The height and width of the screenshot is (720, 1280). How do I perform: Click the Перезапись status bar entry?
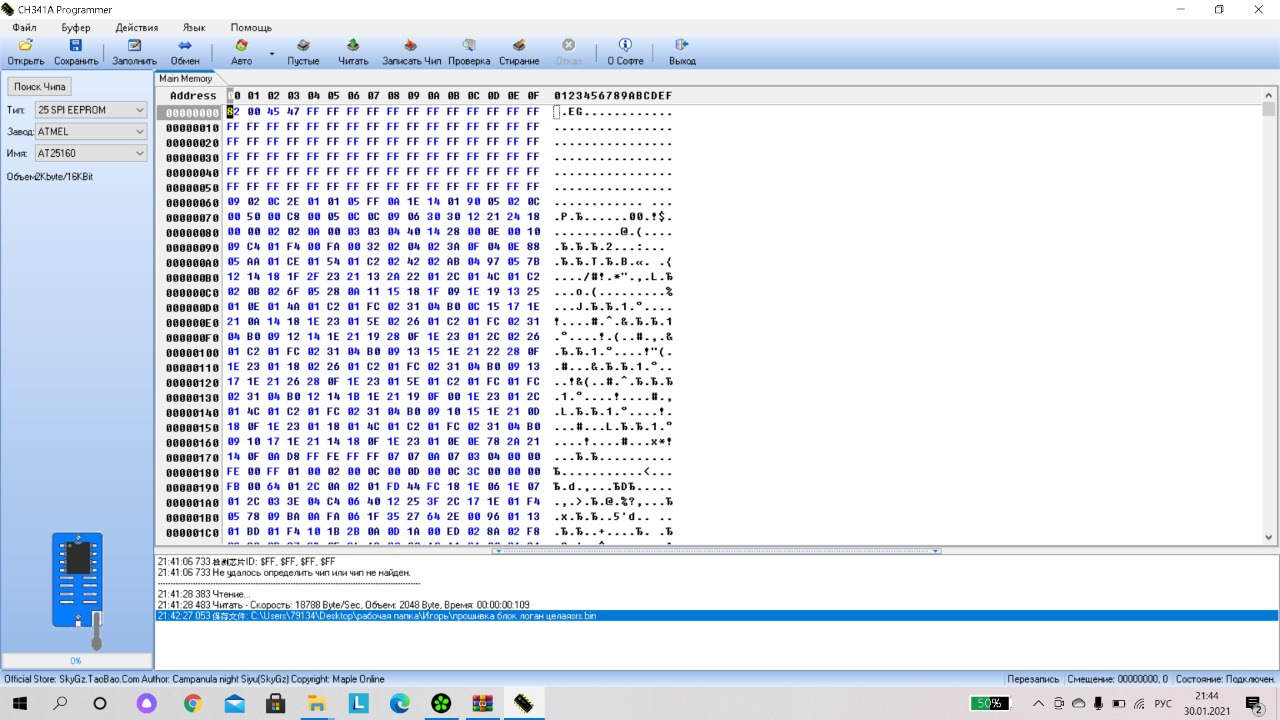click(x=1033, y=679)
